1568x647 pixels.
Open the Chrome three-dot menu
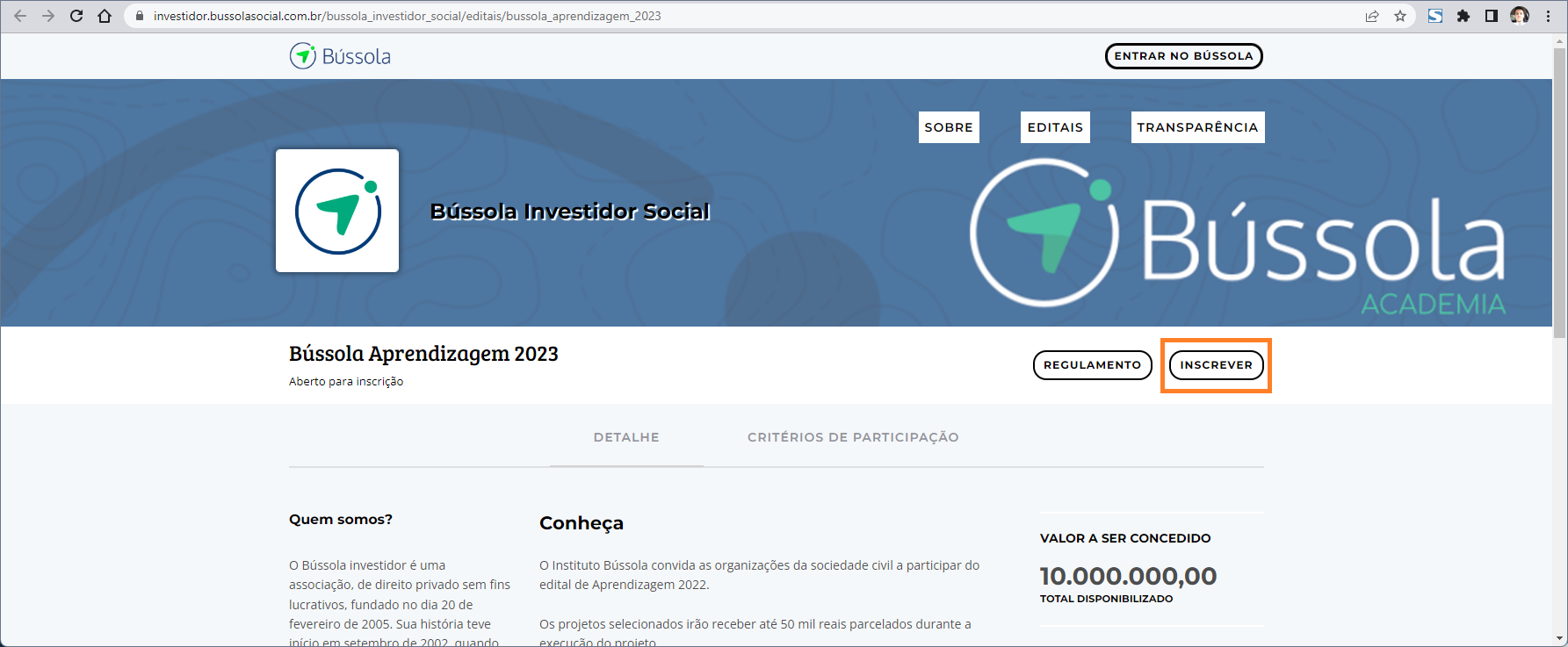pos(1548,16)
